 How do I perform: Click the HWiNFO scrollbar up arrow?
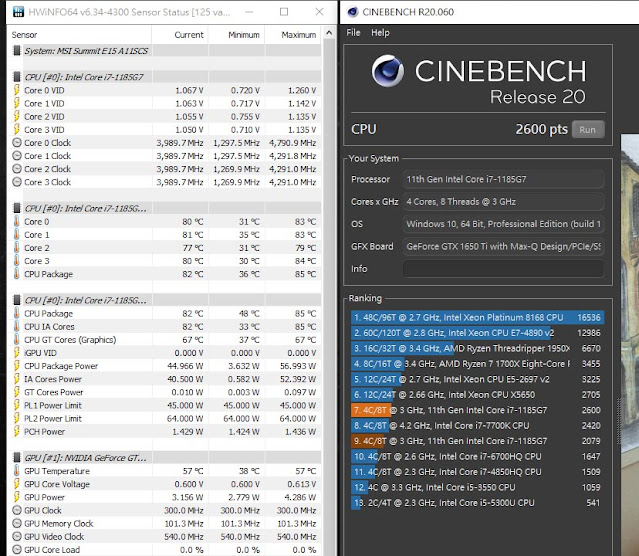(x=329, y=33)
